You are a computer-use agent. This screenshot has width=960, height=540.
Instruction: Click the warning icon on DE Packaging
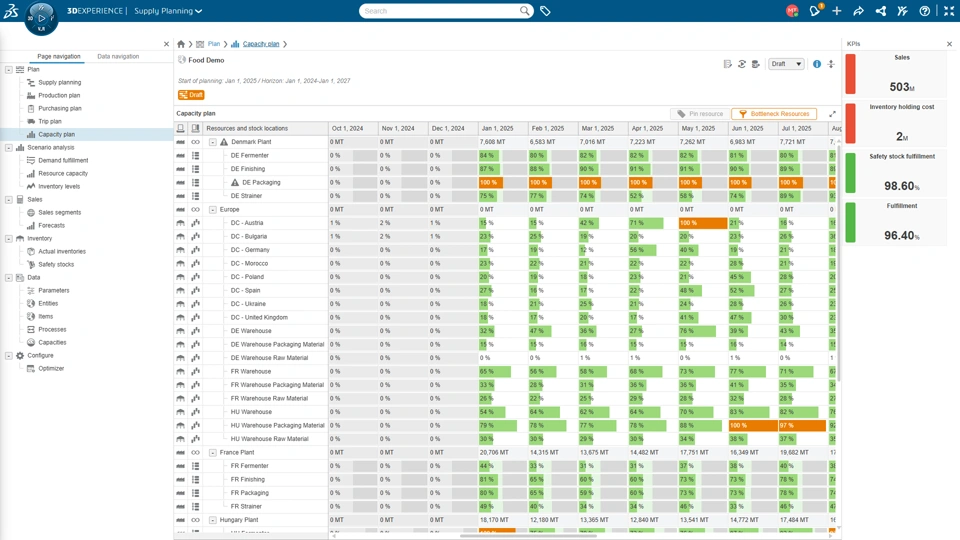click(234, 182)
